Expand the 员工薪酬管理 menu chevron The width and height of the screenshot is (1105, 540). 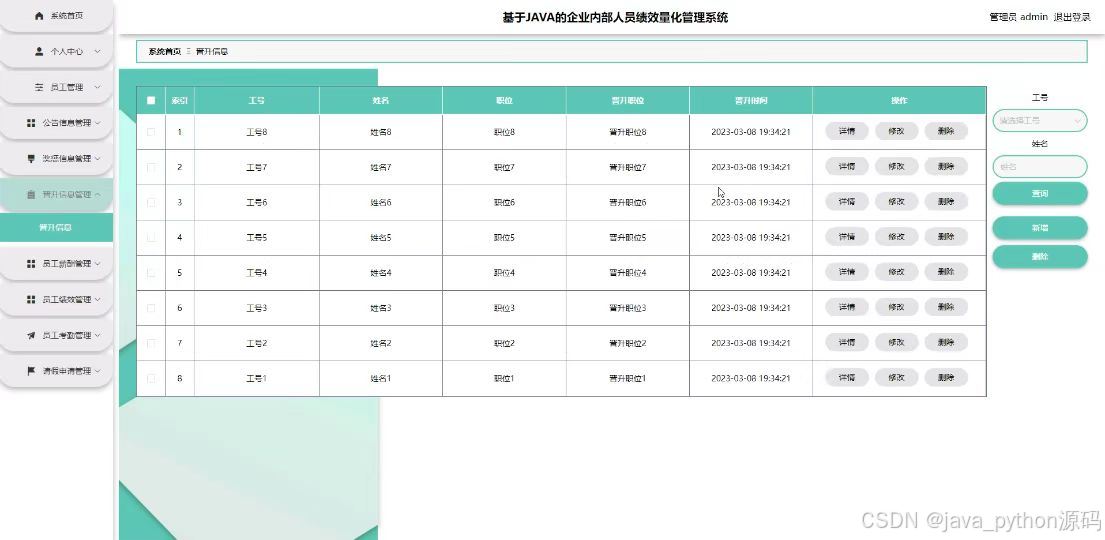97,264
